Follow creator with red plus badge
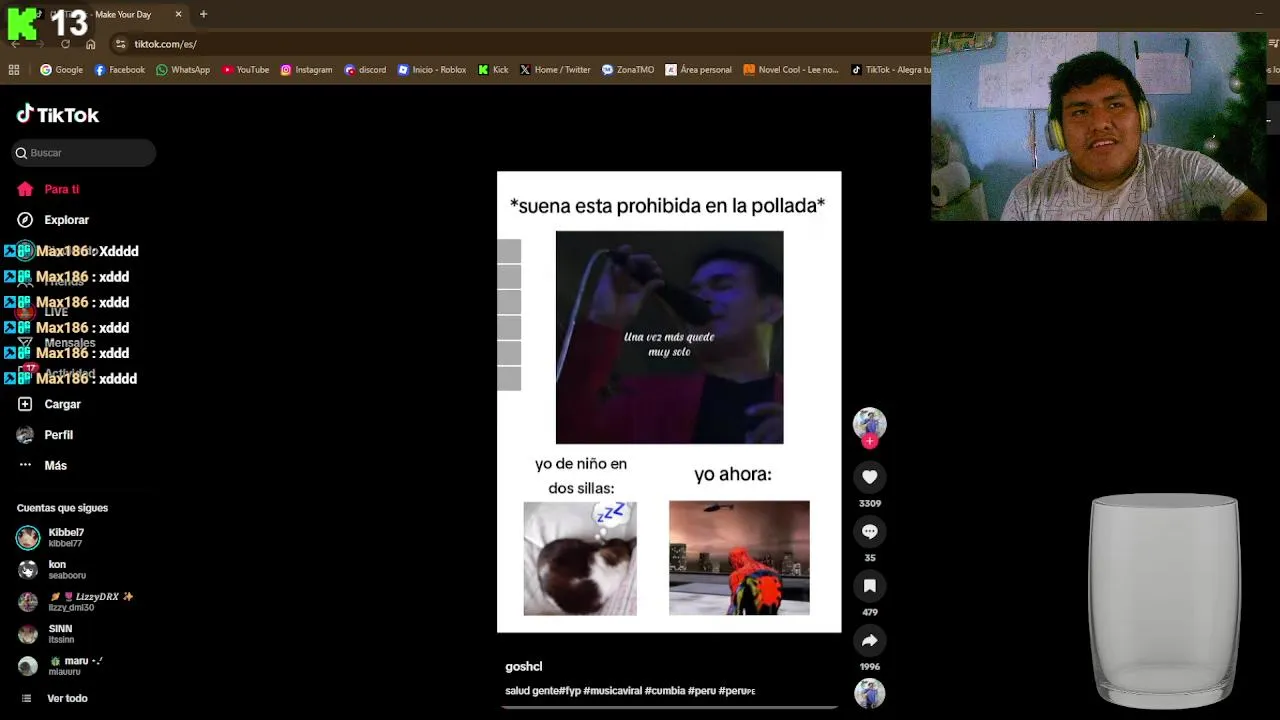1280x720 pixels. [x=870, y=441]
